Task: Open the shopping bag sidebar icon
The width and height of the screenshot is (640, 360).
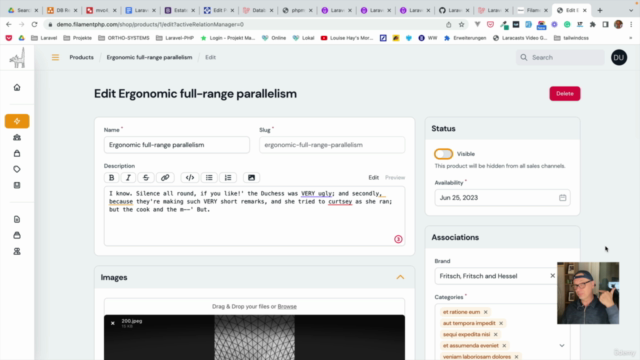Action: pyautogui.click(x=17, y=153)
